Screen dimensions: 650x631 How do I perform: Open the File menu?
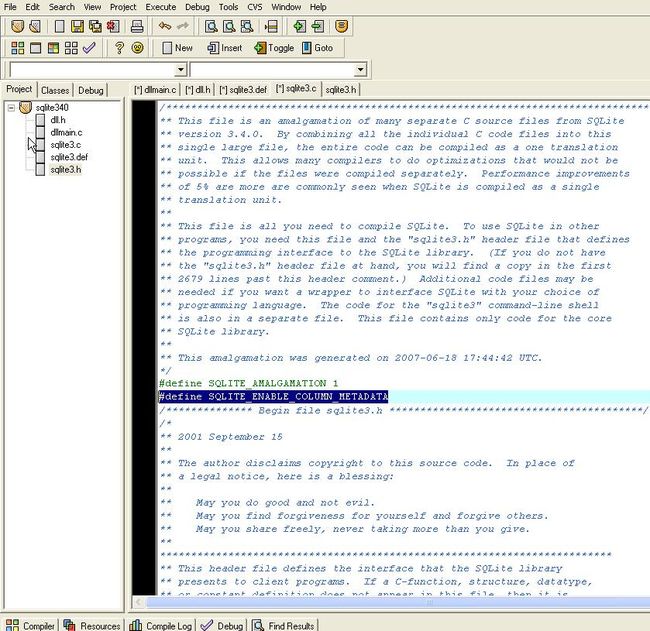[x=10, y=7]
